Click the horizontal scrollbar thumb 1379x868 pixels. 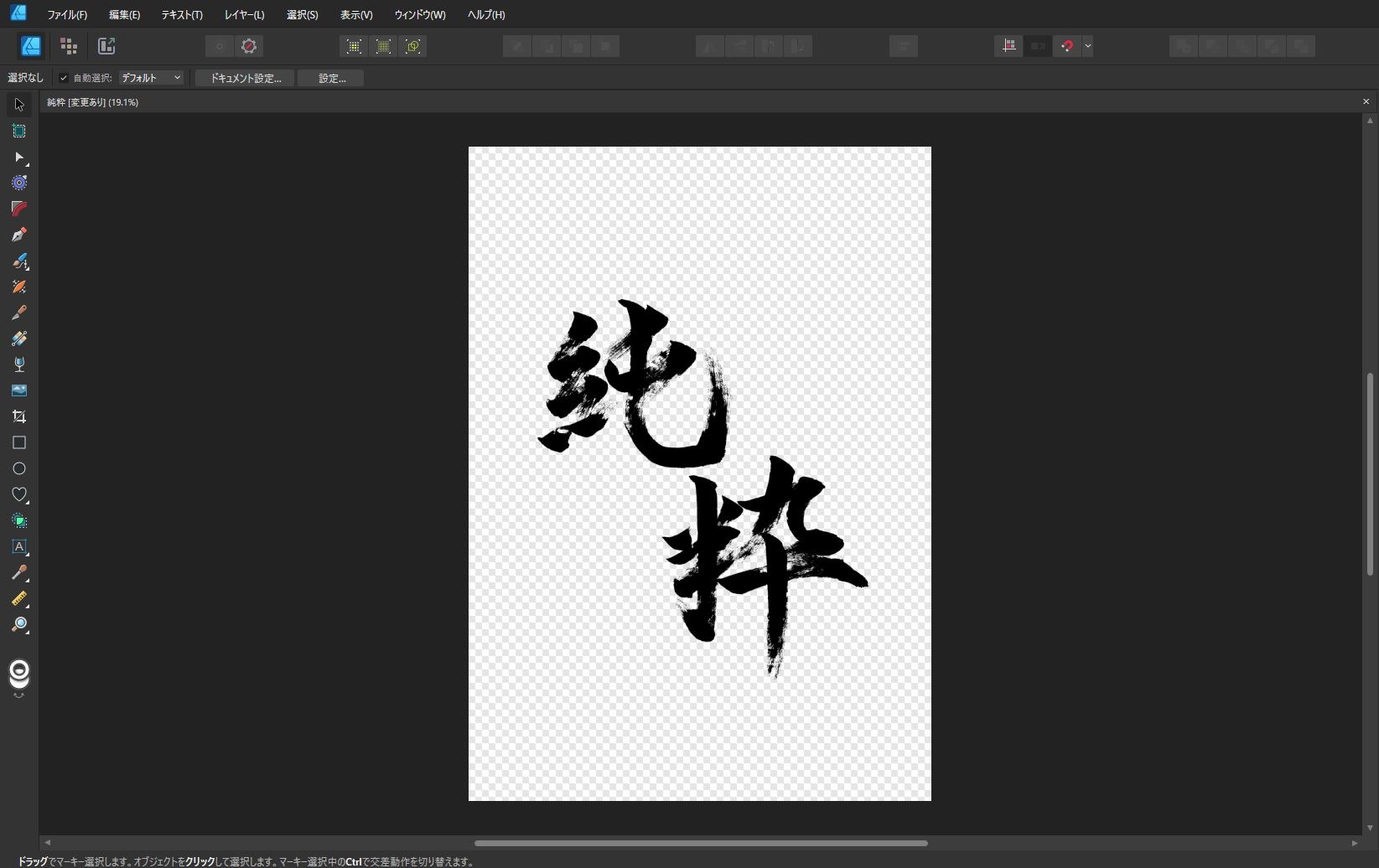coord(700,843)
